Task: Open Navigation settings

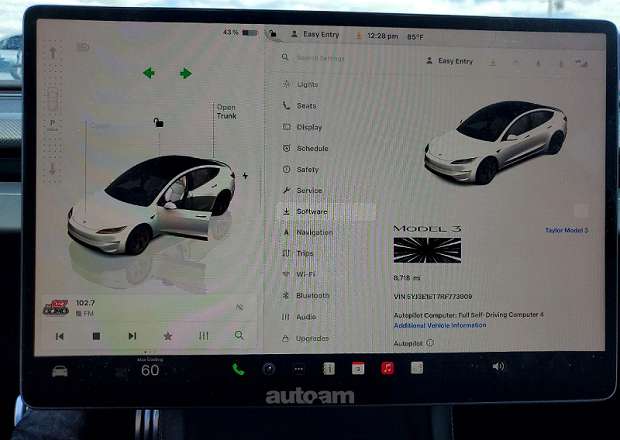Action: click(x=308, y=232)
